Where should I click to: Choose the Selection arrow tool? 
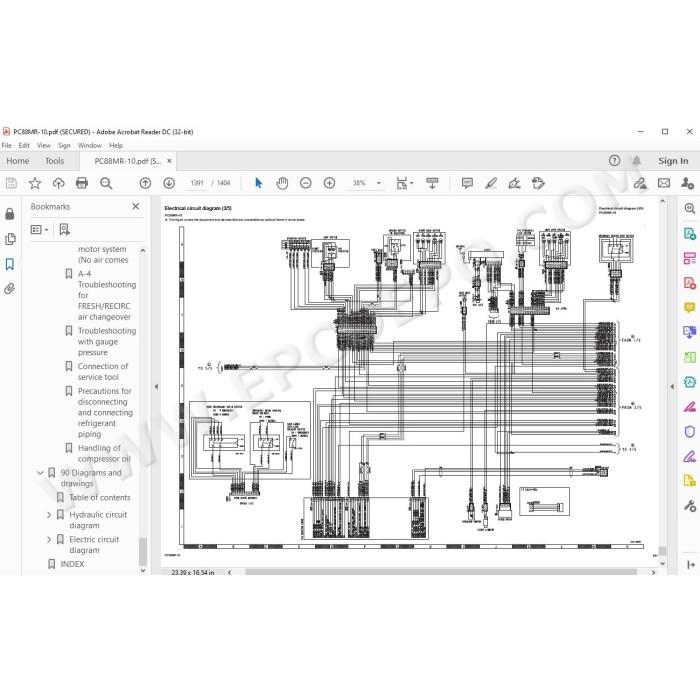[x=258, y=183]
